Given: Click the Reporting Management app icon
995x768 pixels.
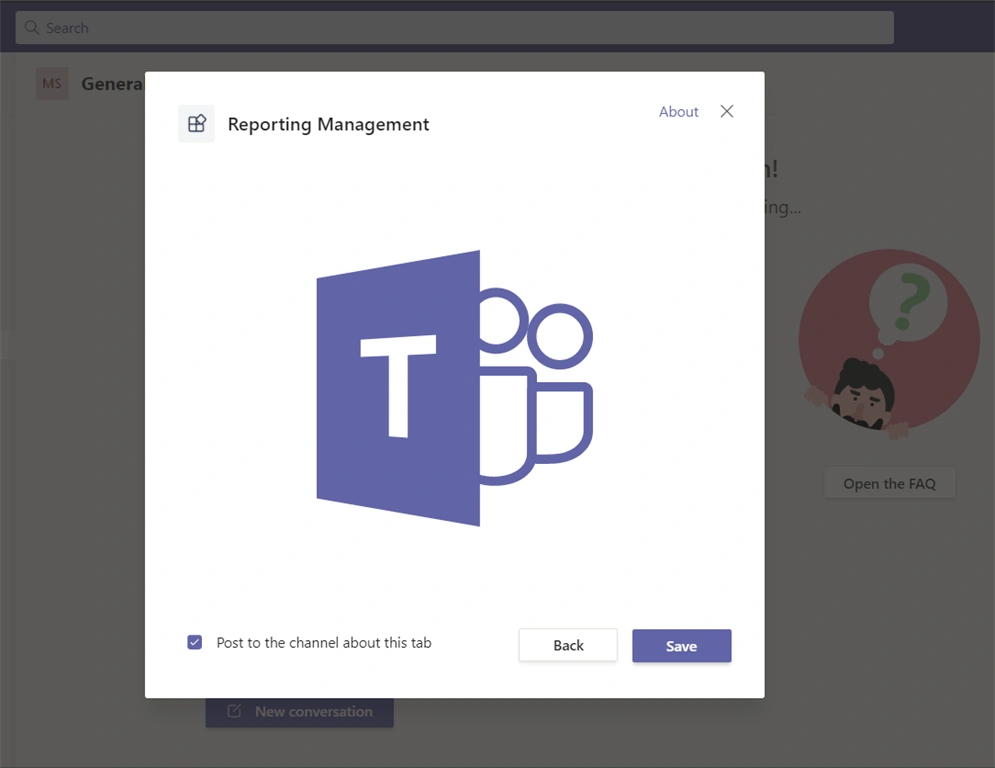Looking at the screenshot, I should click(196, 123).
